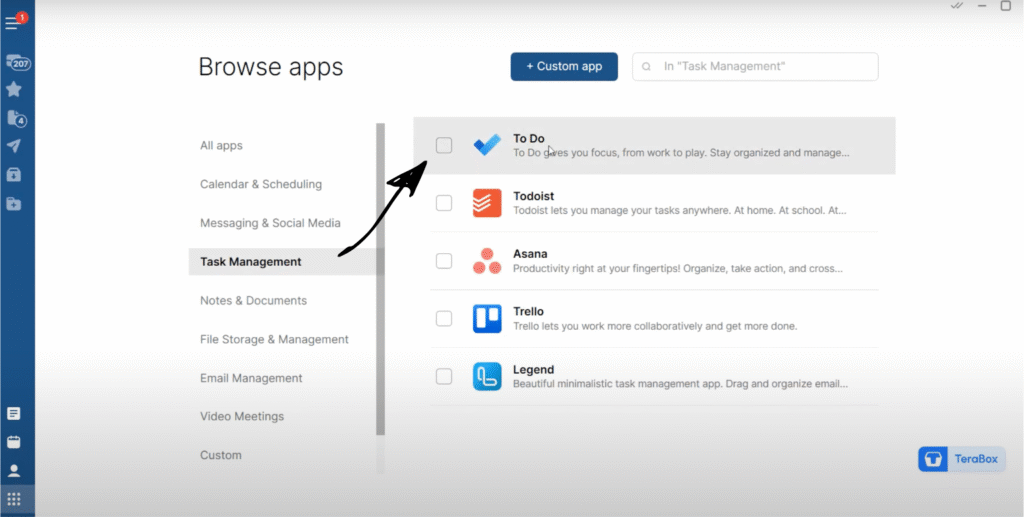Check the Asana app checkbox
The width and height of the screenshot is (1024, 517).
(444, 260)
